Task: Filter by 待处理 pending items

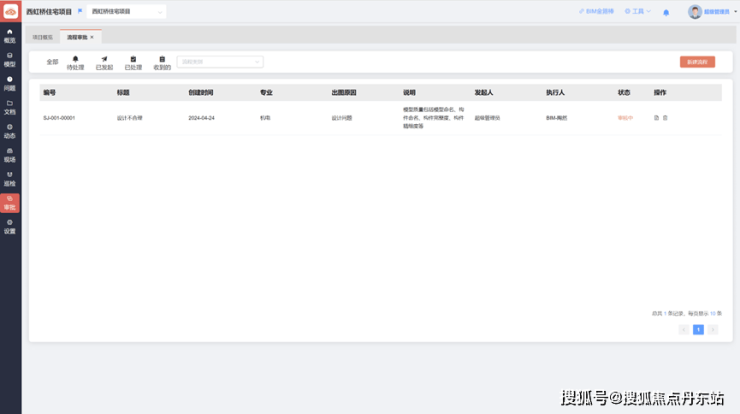Action: pos(75,62)
